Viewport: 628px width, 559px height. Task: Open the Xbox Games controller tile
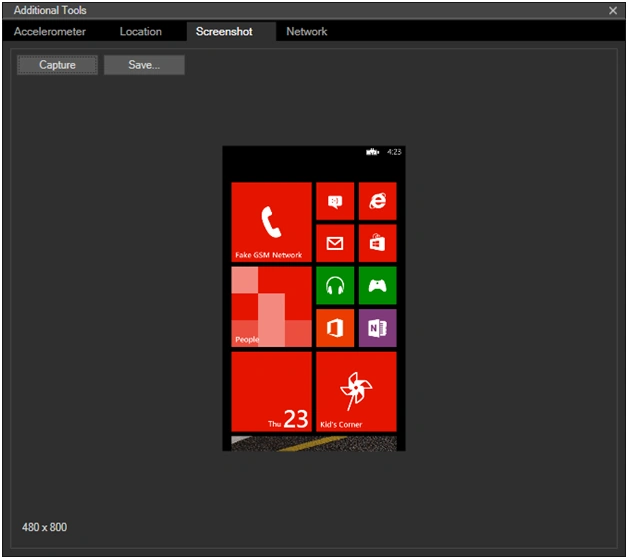click(377, 286)
